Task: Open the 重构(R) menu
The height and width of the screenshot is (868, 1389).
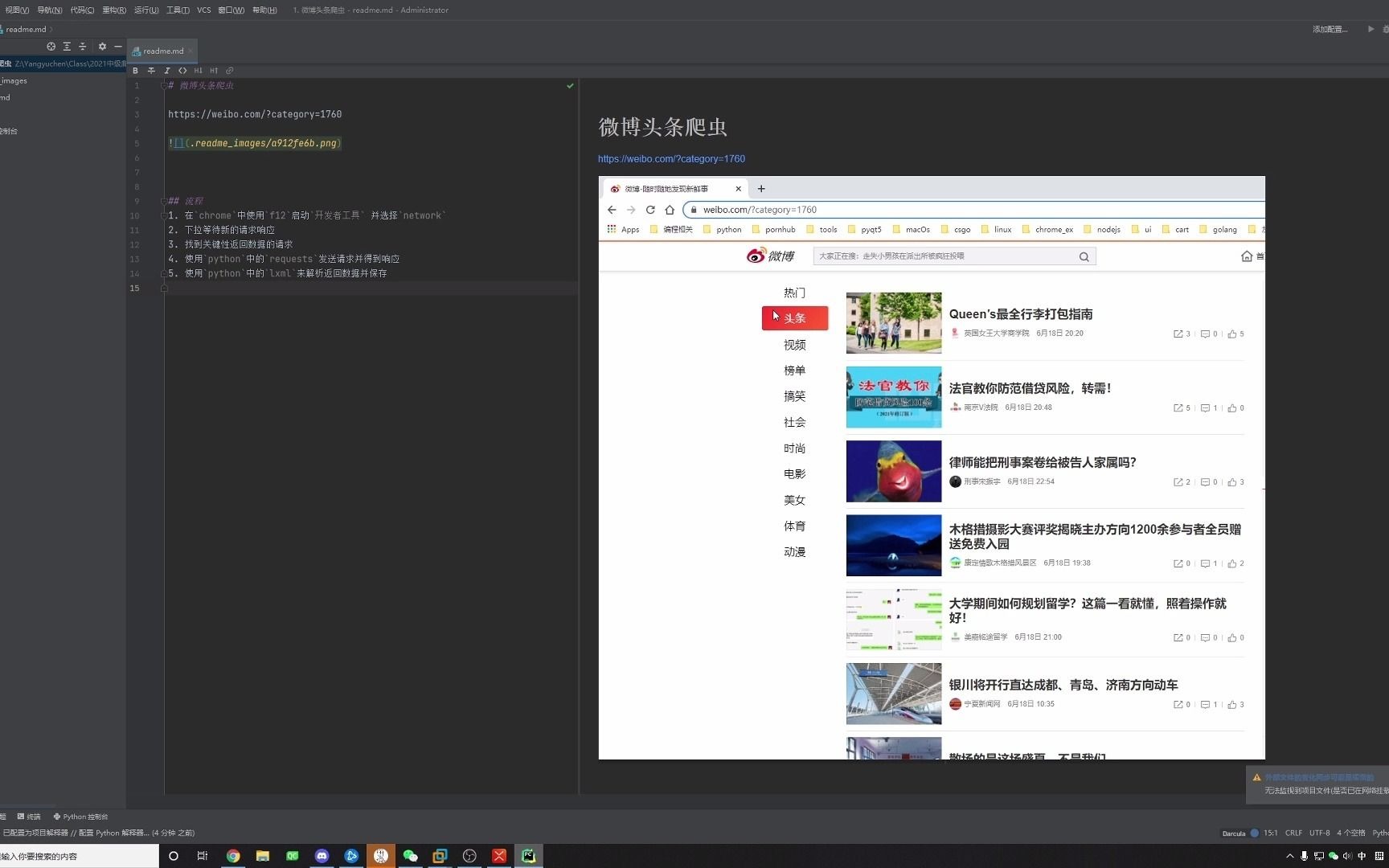Action: pos(114,10)
